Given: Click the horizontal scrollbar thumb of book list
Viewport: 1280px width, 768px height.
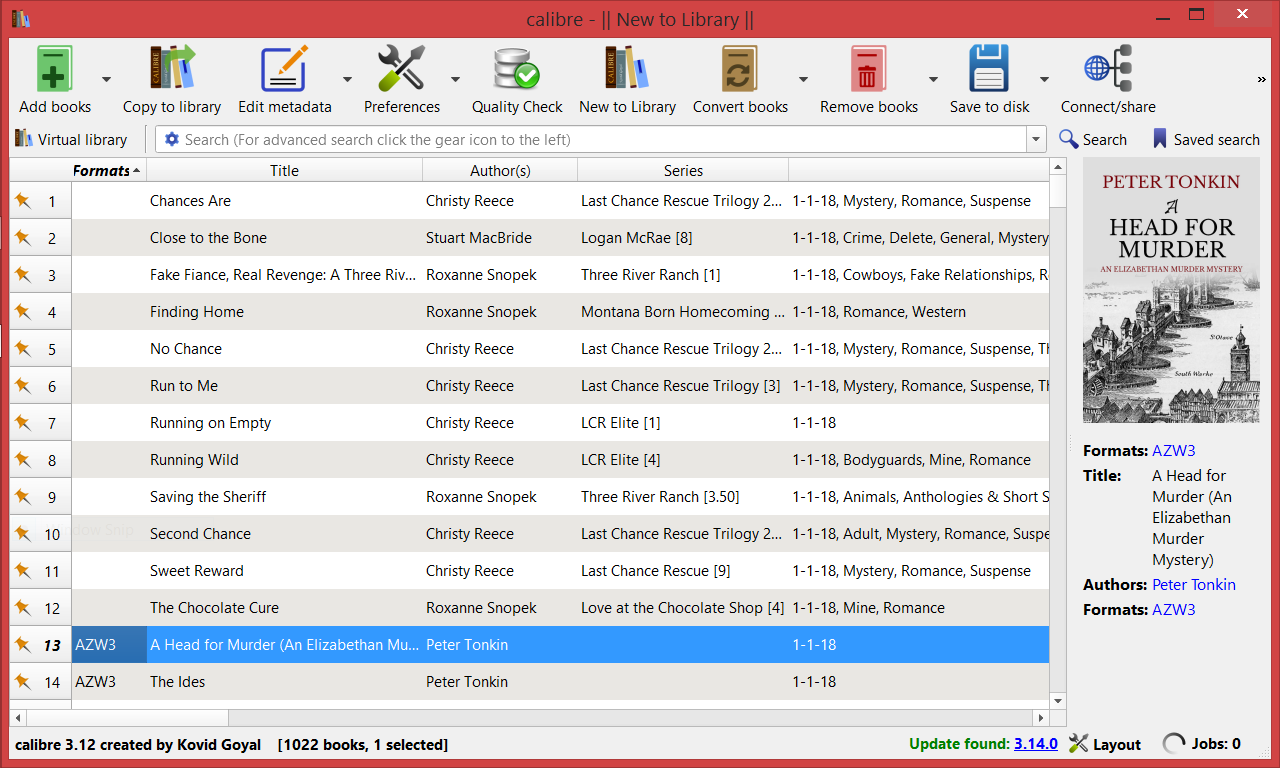Looking at the screenshot, I should (128, 718).
